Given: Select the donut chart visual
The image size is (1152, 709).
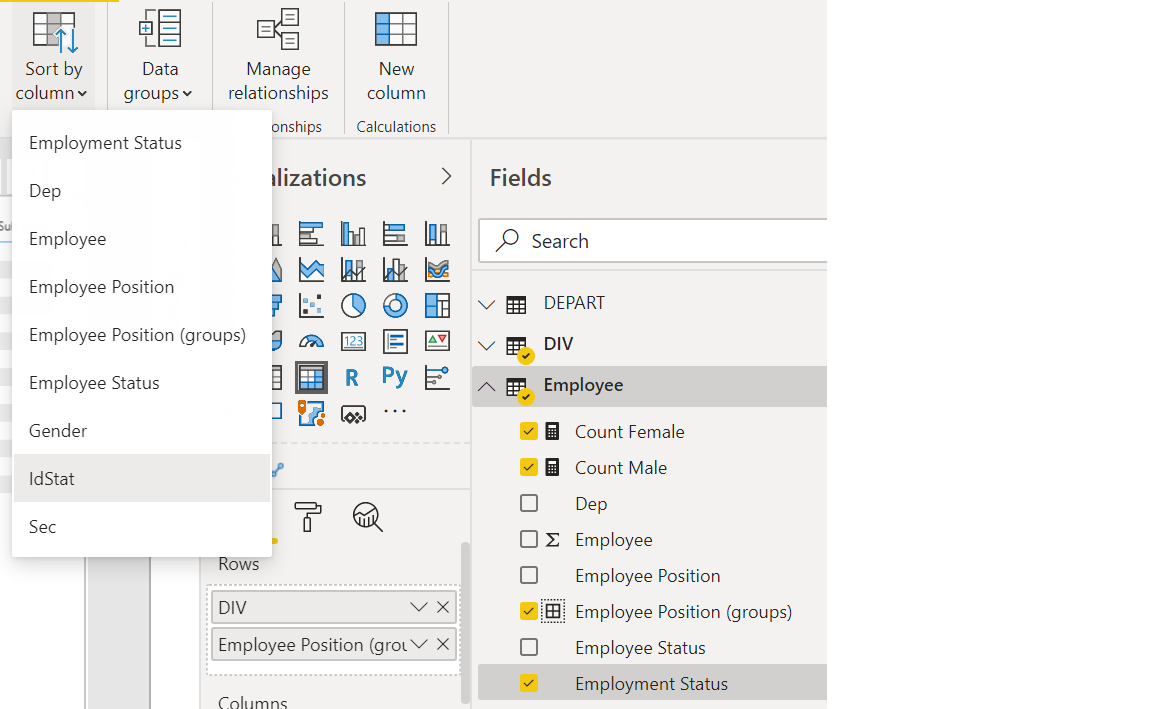Looking at the screenshot, I should 395,306.
